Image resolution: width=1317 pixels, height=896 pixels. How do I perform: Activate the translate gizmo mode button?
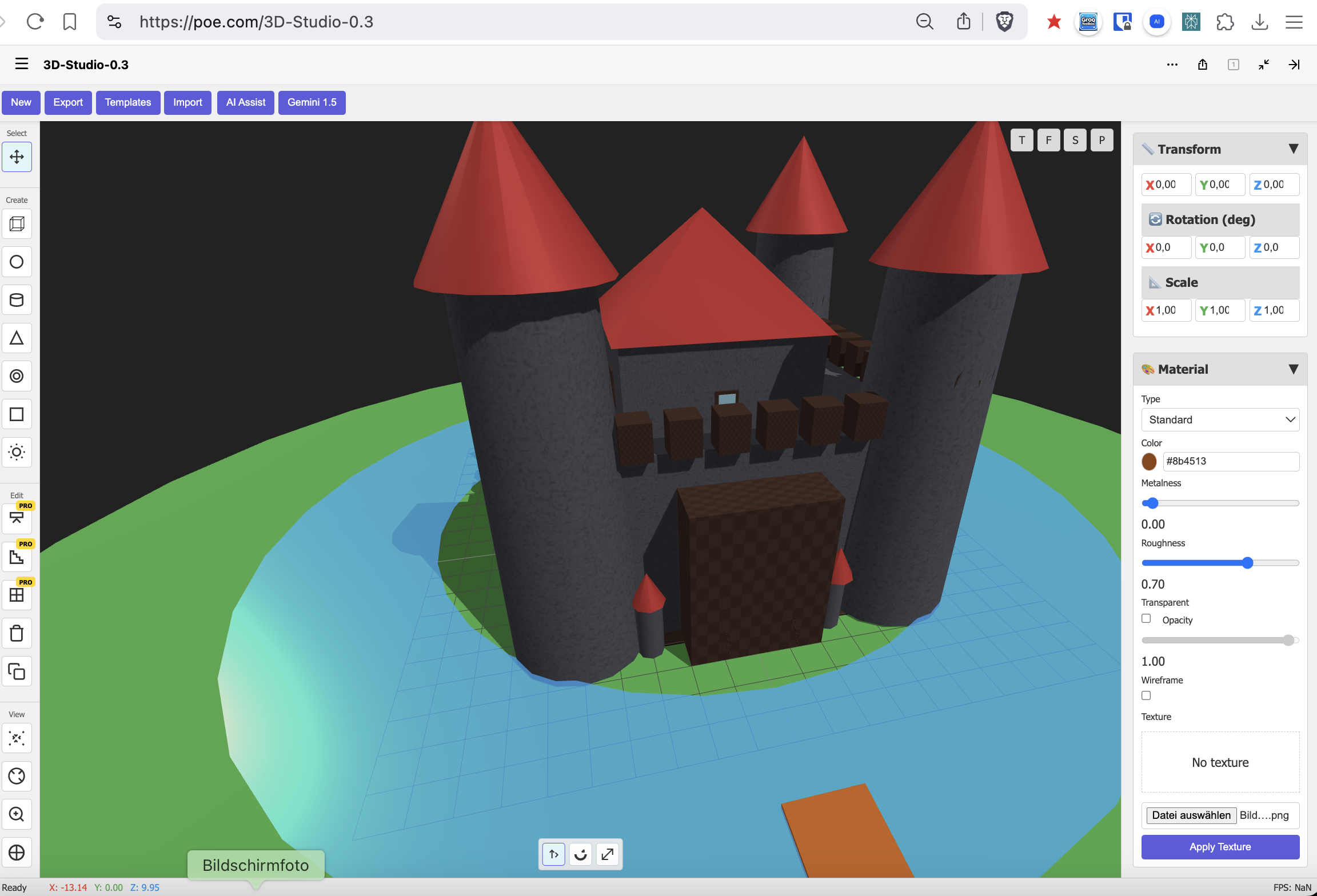point(553,854)
